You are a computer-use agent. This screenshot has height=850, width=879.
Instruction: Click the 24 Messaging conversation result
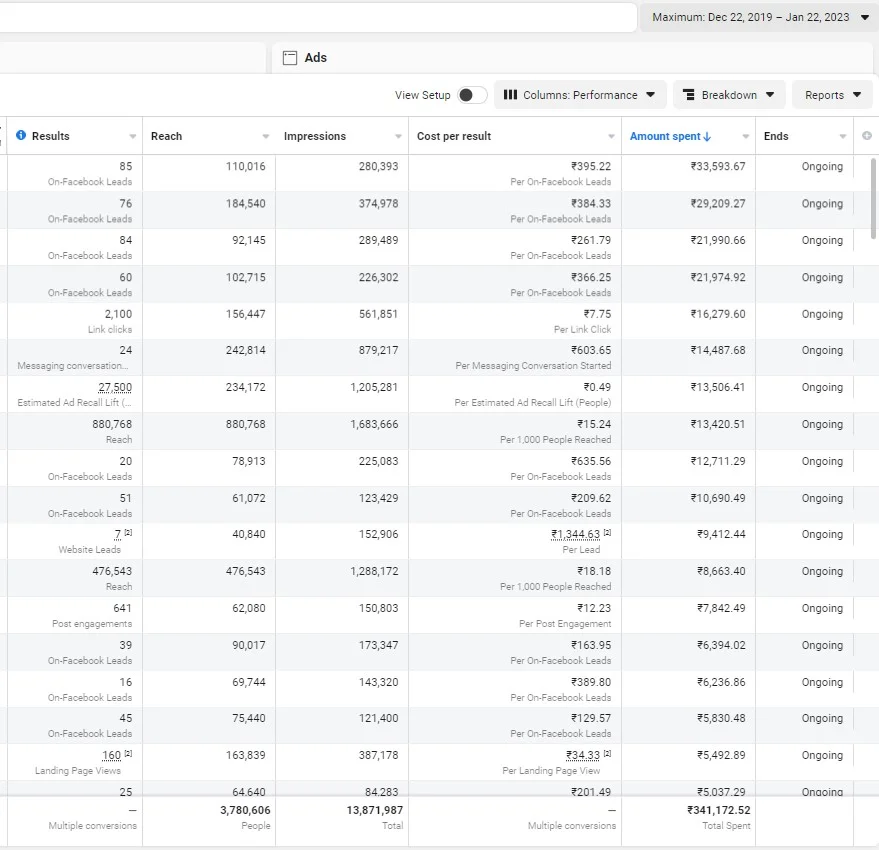coord(126,350)
